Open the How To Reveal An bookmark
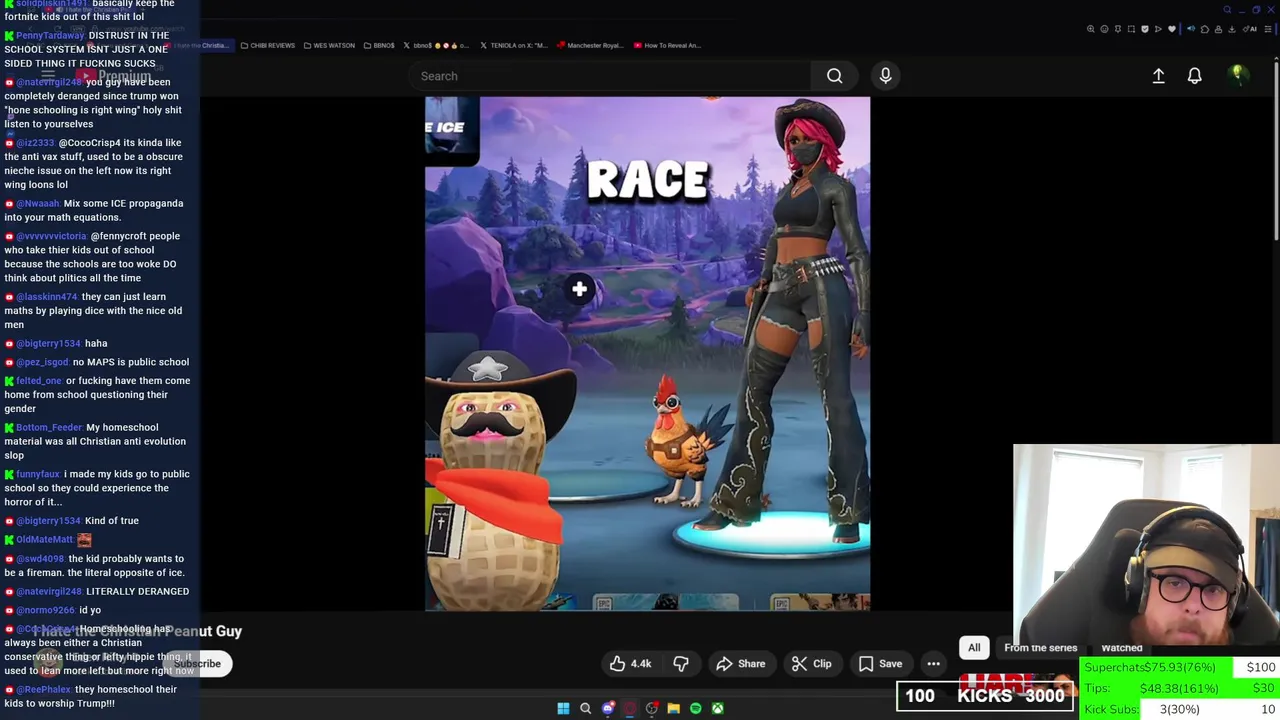Image resolution: width=1280 pixels, height=720 pixels. tap(667, 45)
